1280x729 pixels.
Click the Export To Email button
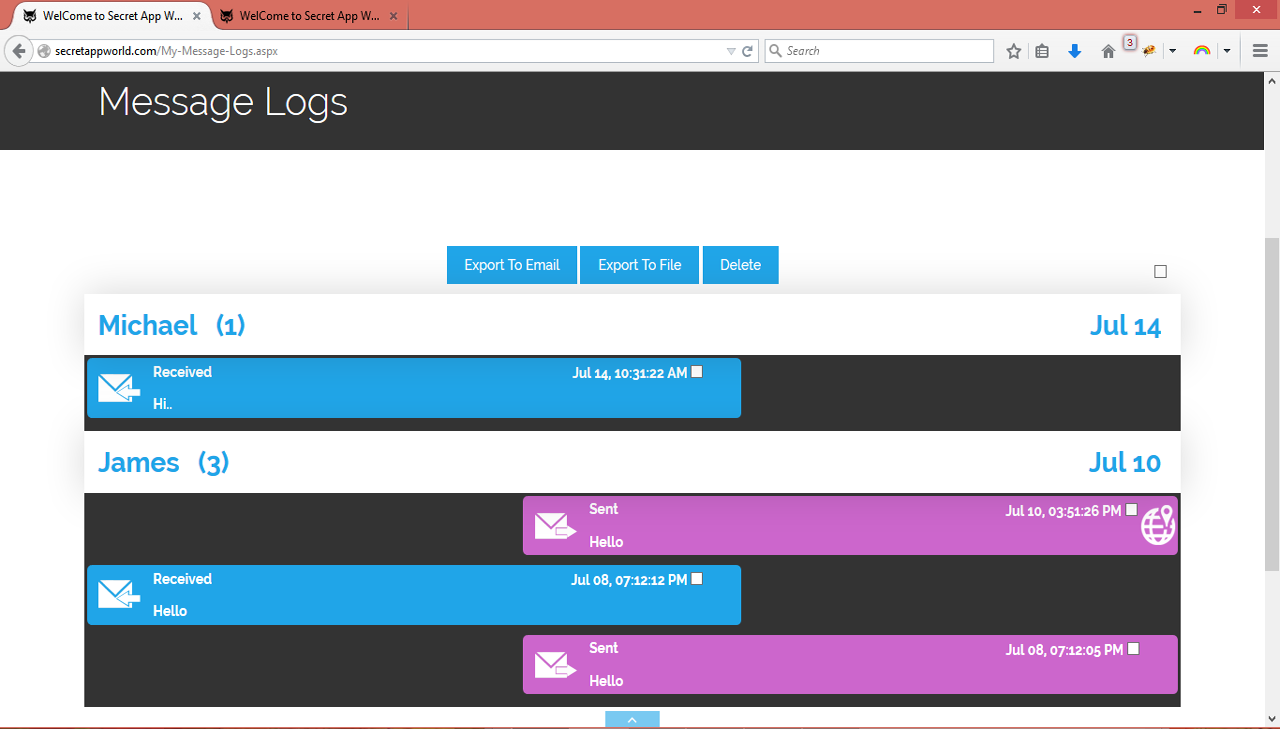pos(512,265)
